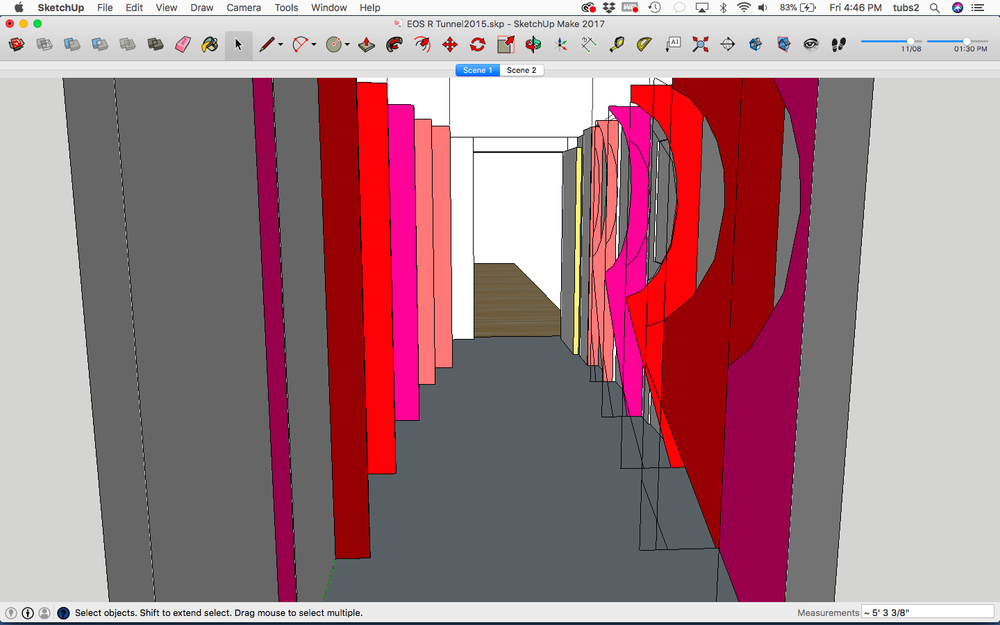This screenshot has height=625, width=1000.
Task: Click the Zoom Extents icon
Action: 700,45
